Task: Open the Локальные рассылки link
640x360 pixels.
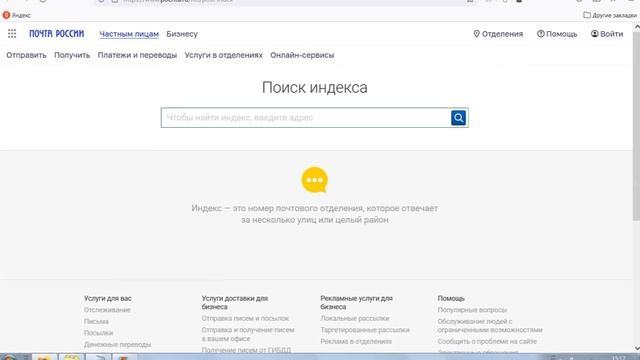Action: pyautogui.click(x=355, y=318)
